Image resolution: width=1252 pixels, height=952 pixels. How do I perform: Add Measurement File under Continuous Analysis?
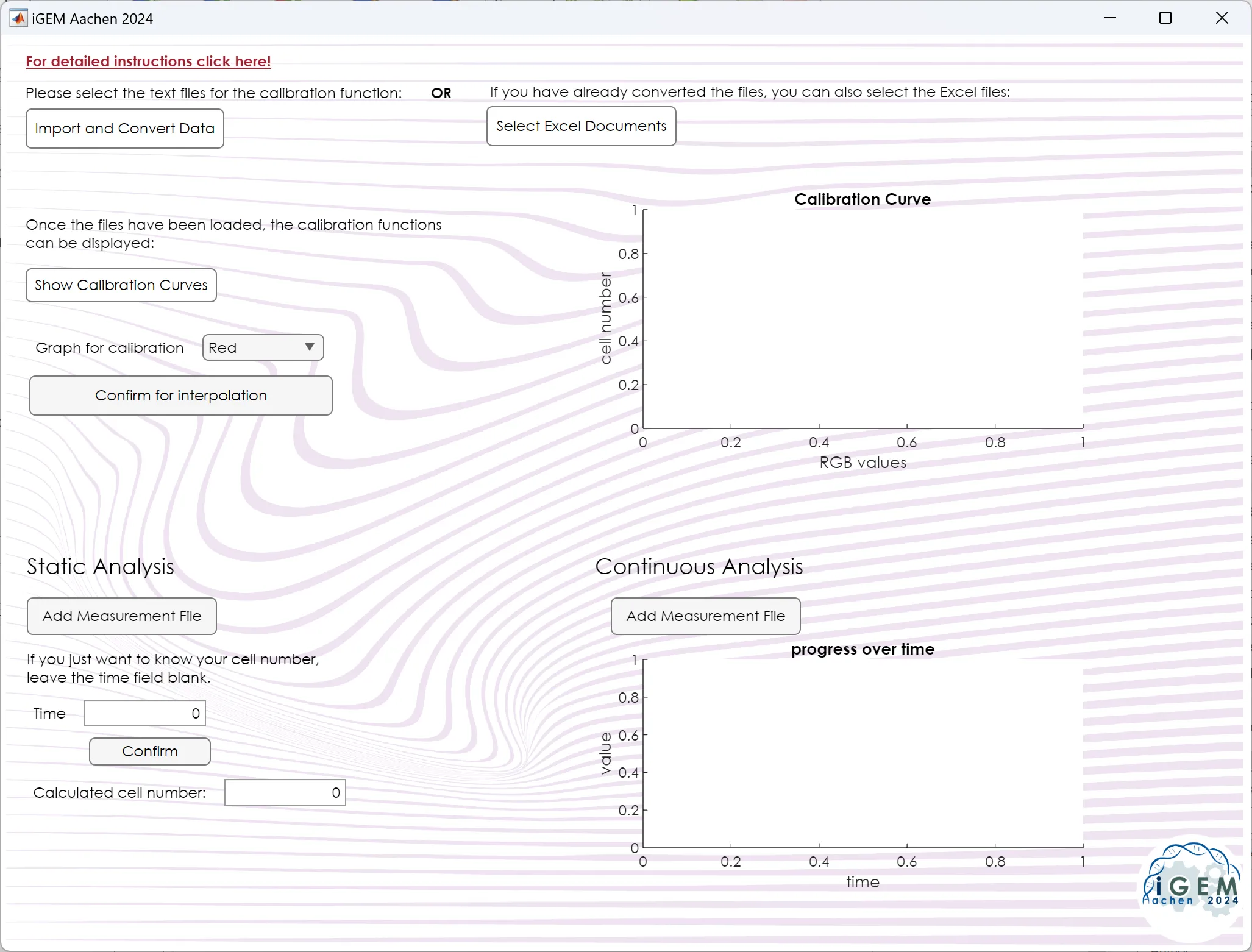[x=705, y=616]
